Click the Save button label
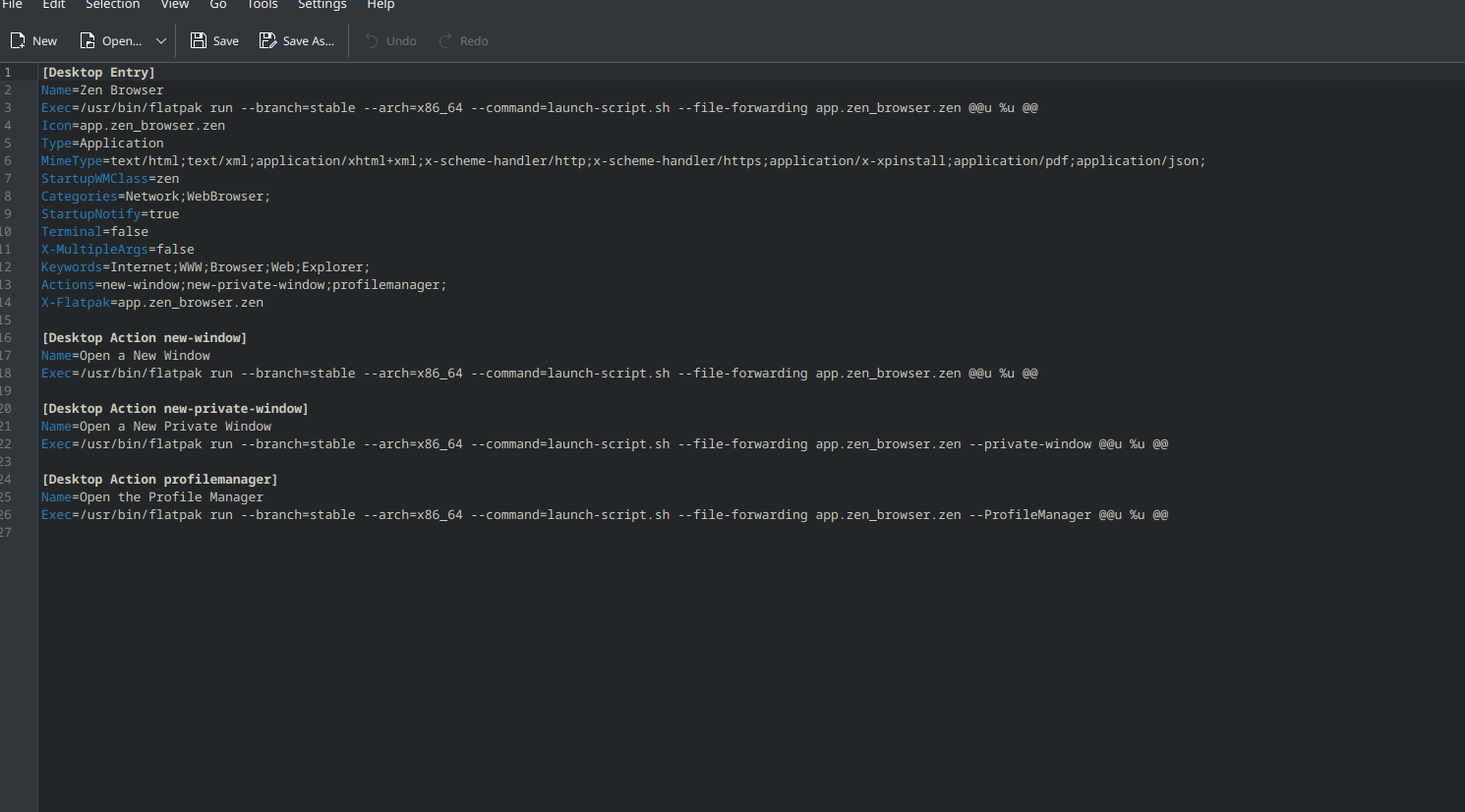1465x812 pixels. pyautogui.click(x=226, y=41)
